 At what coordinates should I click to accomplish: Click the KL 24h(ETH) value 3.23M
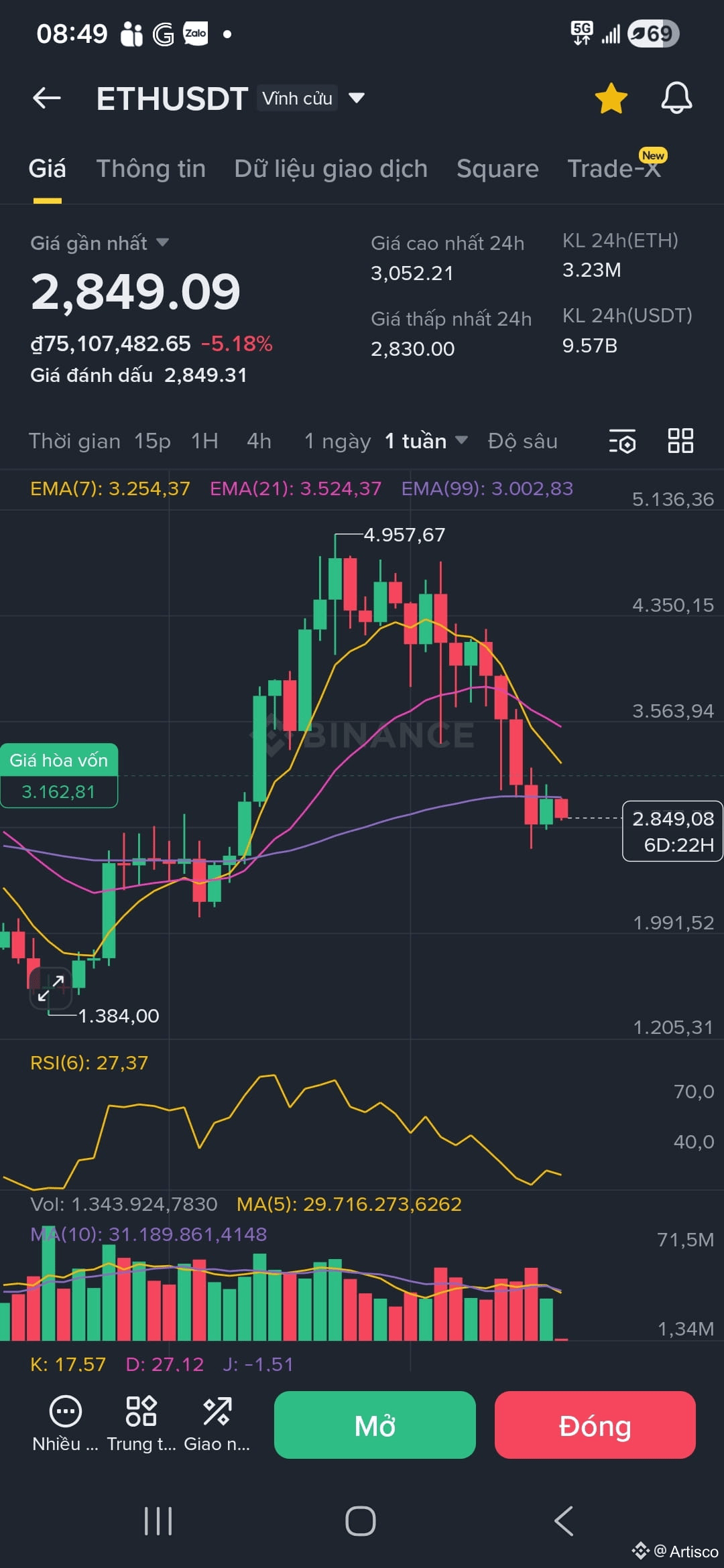click(592, 270)
